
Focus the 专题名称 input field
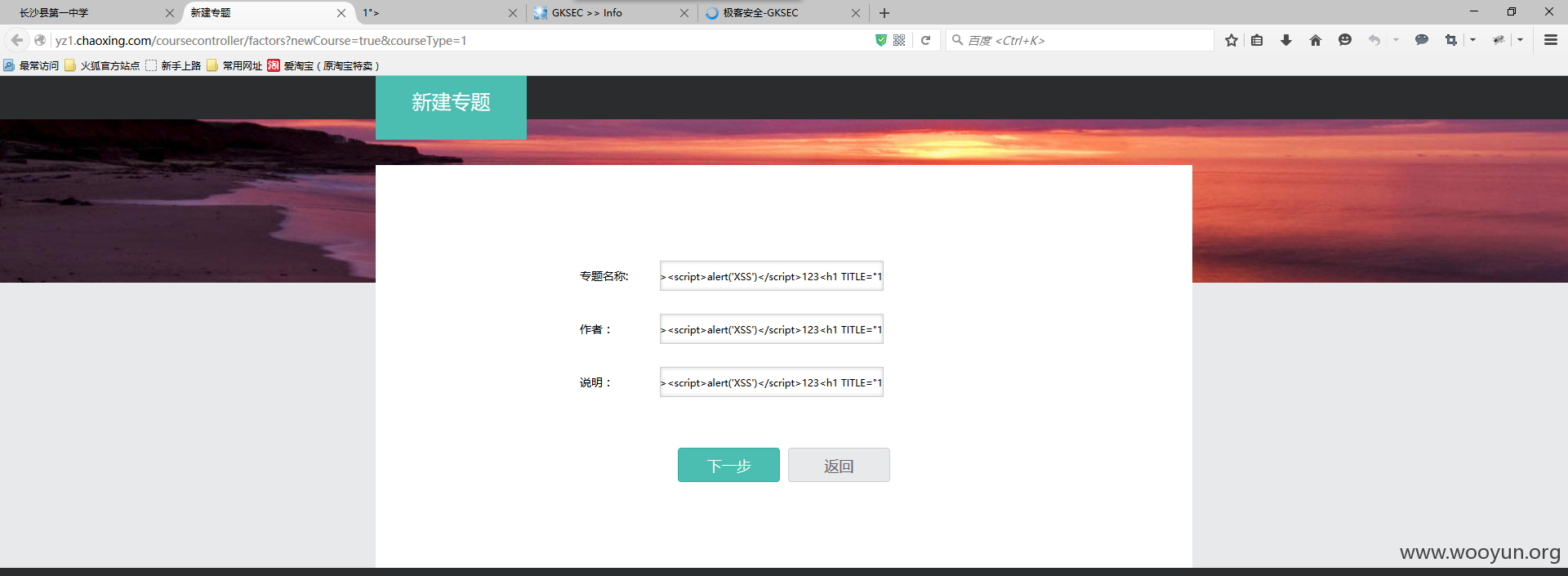click(x=772, y=276)
